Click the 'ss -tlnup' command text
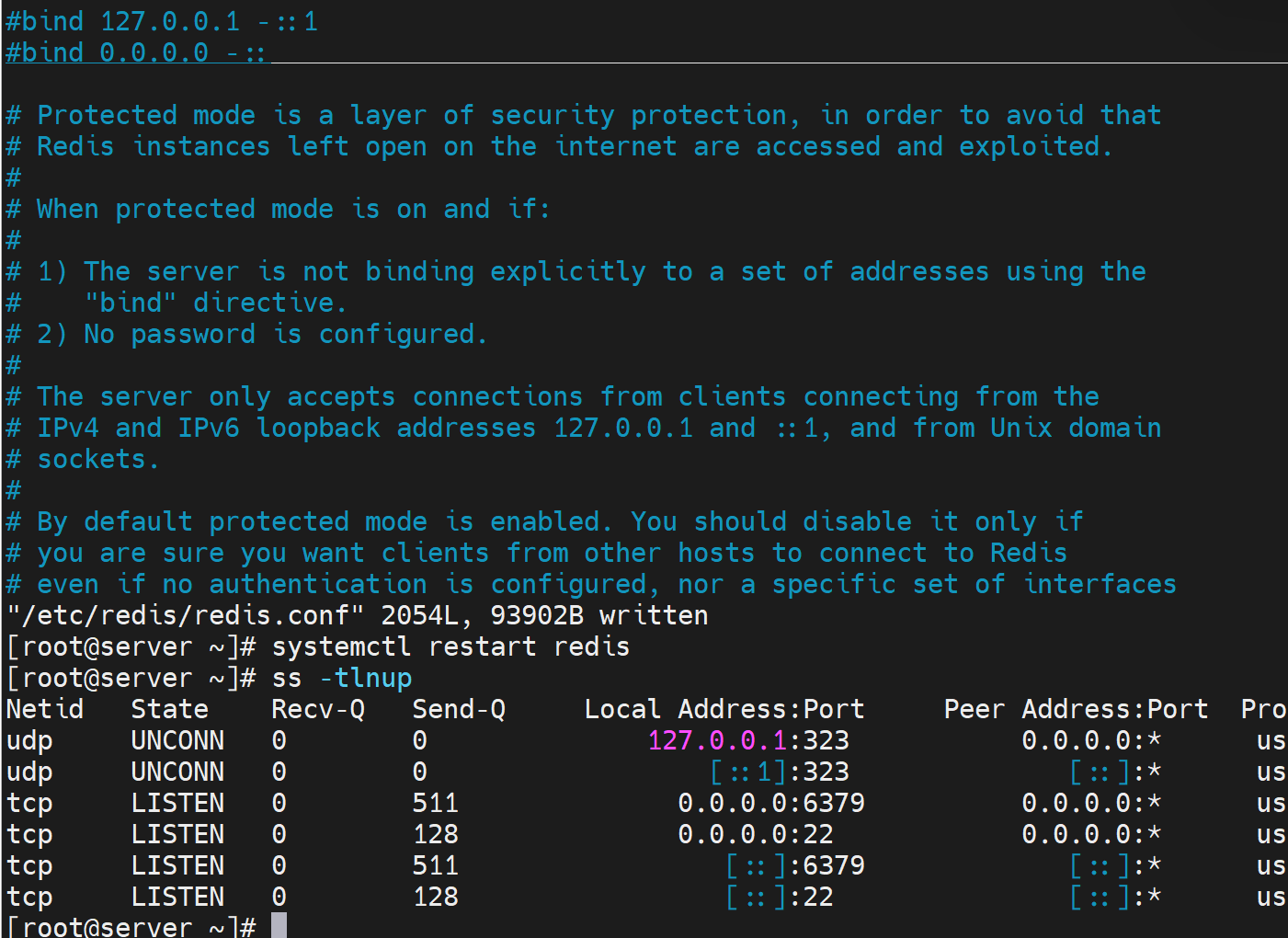1288x938 pixels. [x=341, y=678]
